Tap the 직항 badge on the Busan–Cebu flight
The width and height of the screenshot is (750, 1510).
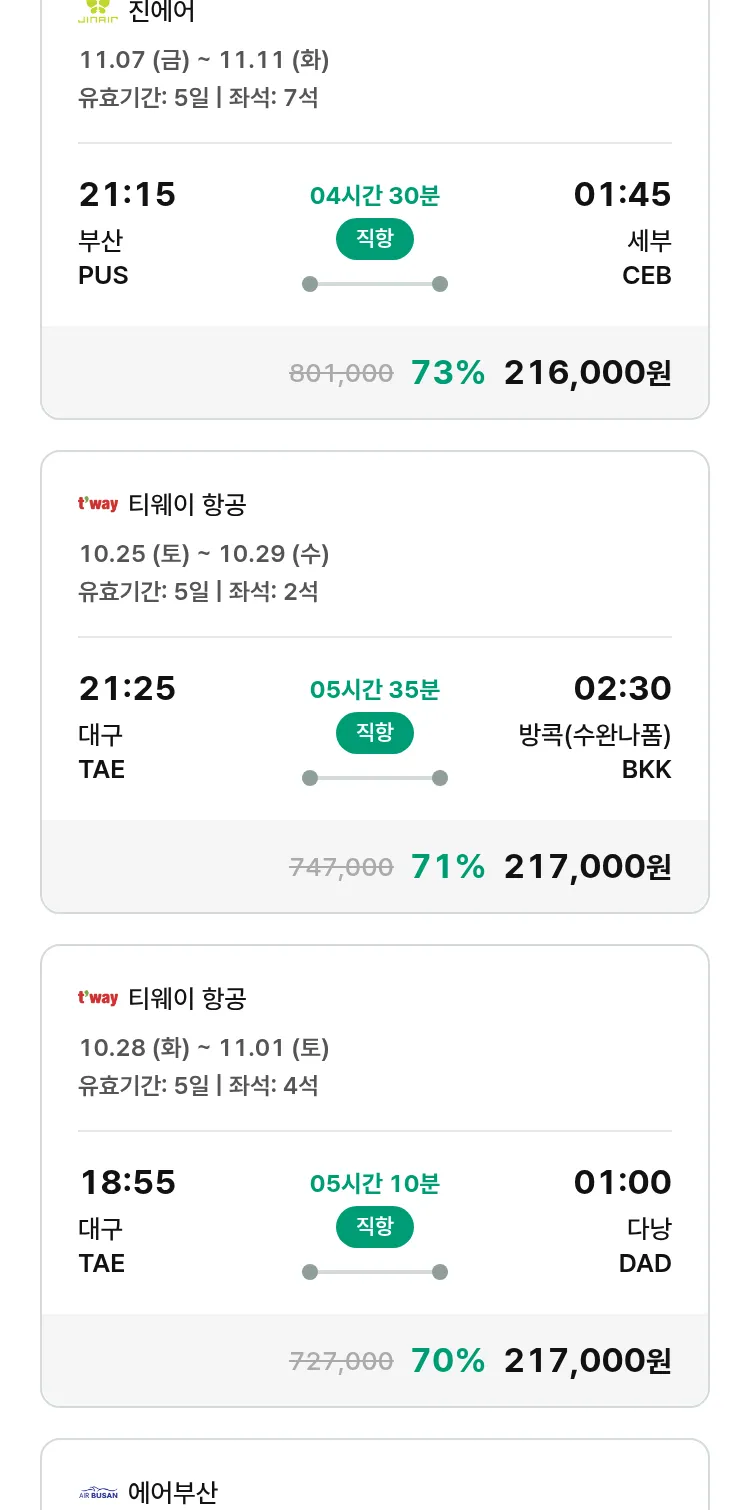pos(374,239)
